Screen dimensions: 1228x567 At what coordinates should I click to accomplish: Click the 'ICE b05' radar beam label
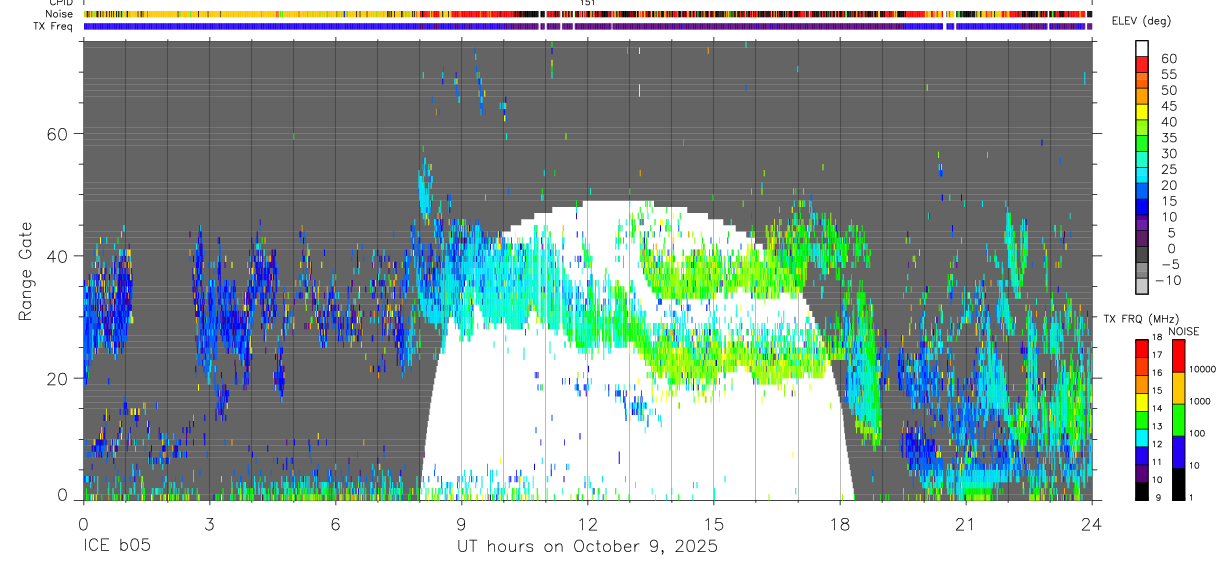coord(116,547)
